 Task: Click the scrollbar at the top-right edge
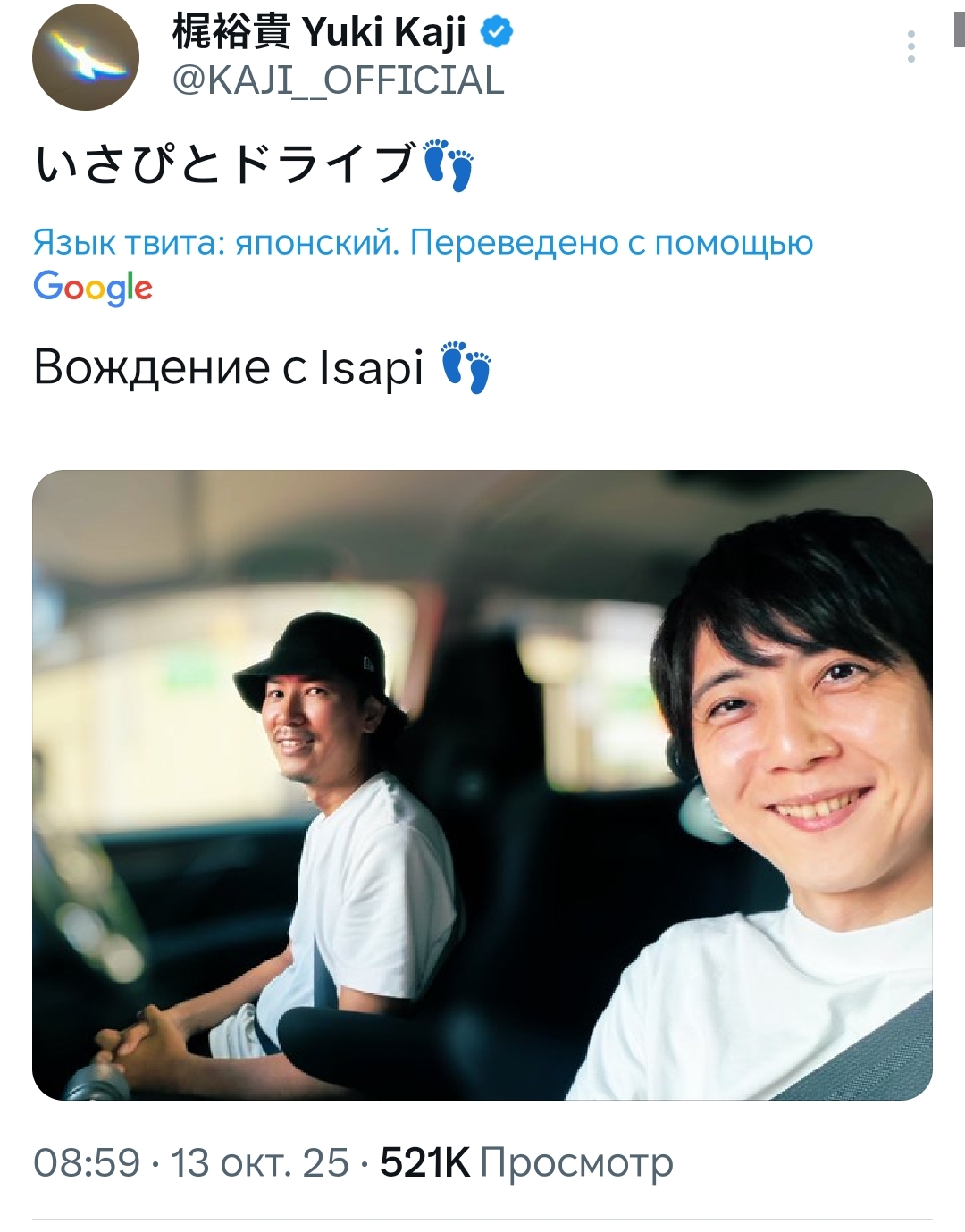[x=960, y=23]
